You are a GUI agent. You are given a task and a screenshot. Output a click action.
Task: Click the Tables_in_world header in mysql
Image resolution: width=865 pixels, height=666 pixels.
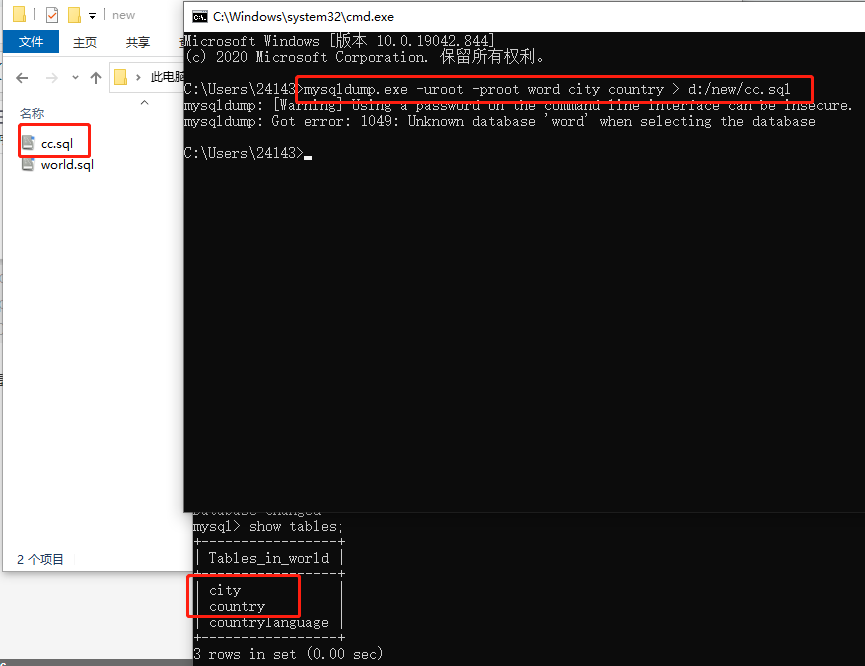point(269,558)
